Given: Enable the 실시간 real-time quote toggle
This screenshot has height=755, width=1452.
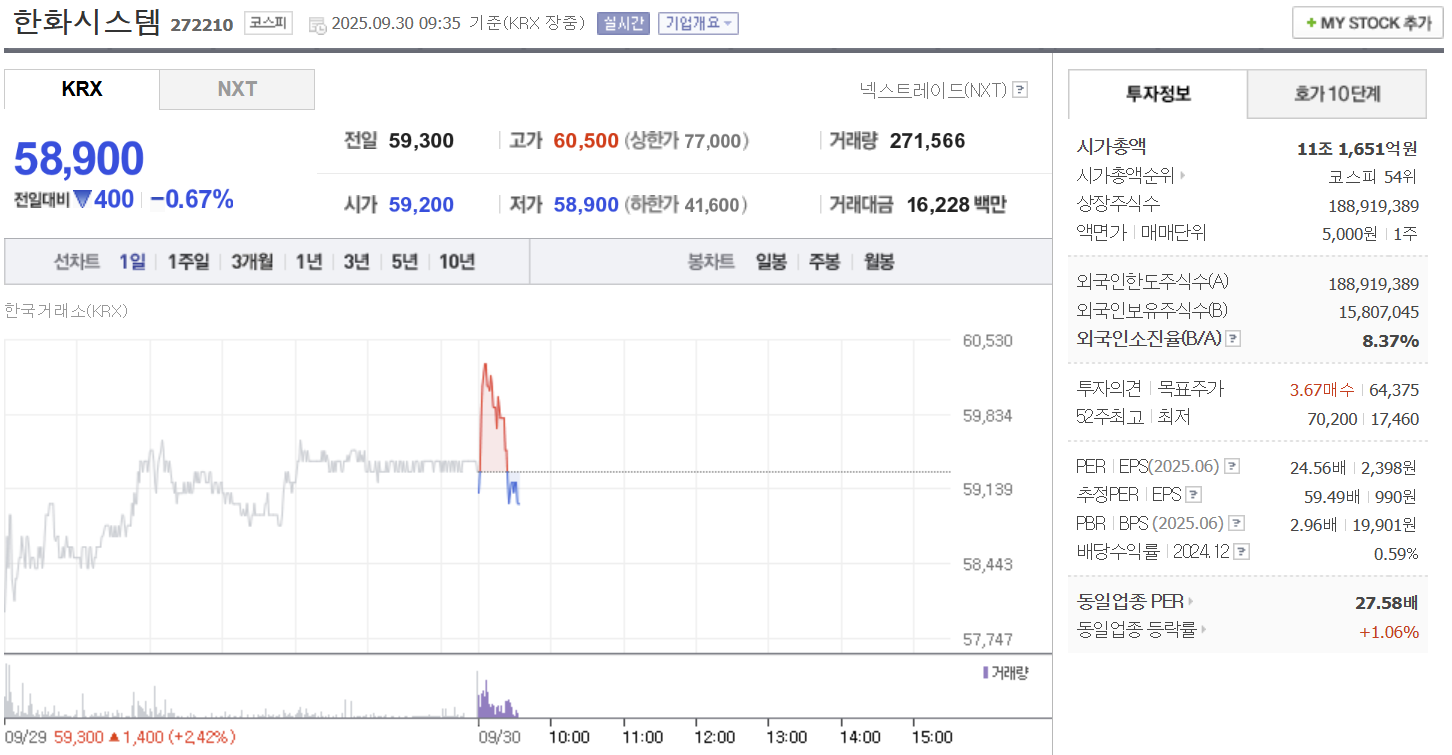Looking at the screenshot, I should 622,23.
